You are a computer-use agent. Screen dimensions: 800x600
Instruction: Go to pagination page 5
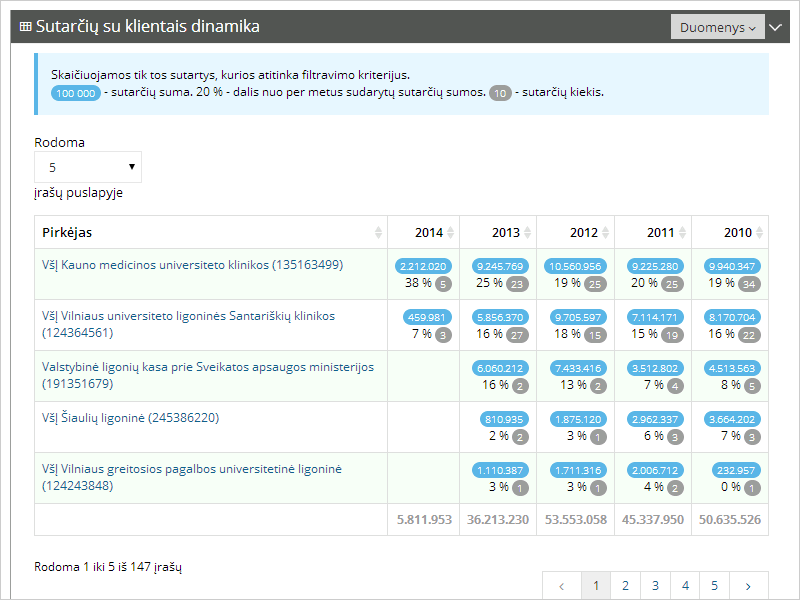pyautogui.click(x=714, y=586)
